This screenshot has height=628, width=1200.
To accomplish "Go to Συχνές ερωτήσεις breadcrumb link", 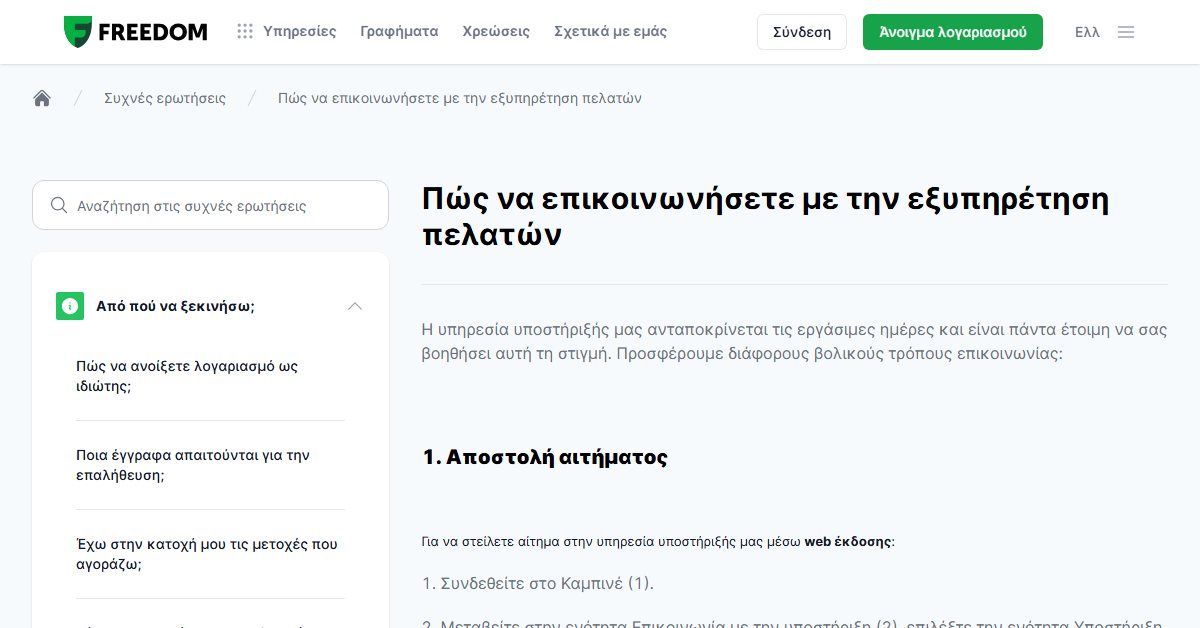I will (165, 98).
